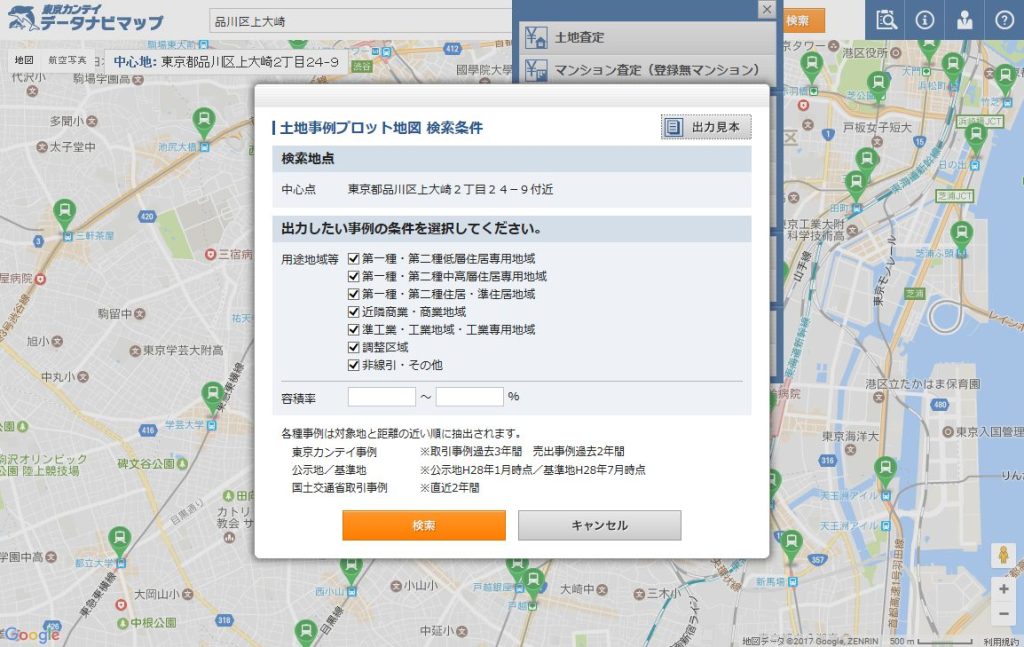Select the 土地査定 yen-house icon
The image size is (1024, 647).
536,38
